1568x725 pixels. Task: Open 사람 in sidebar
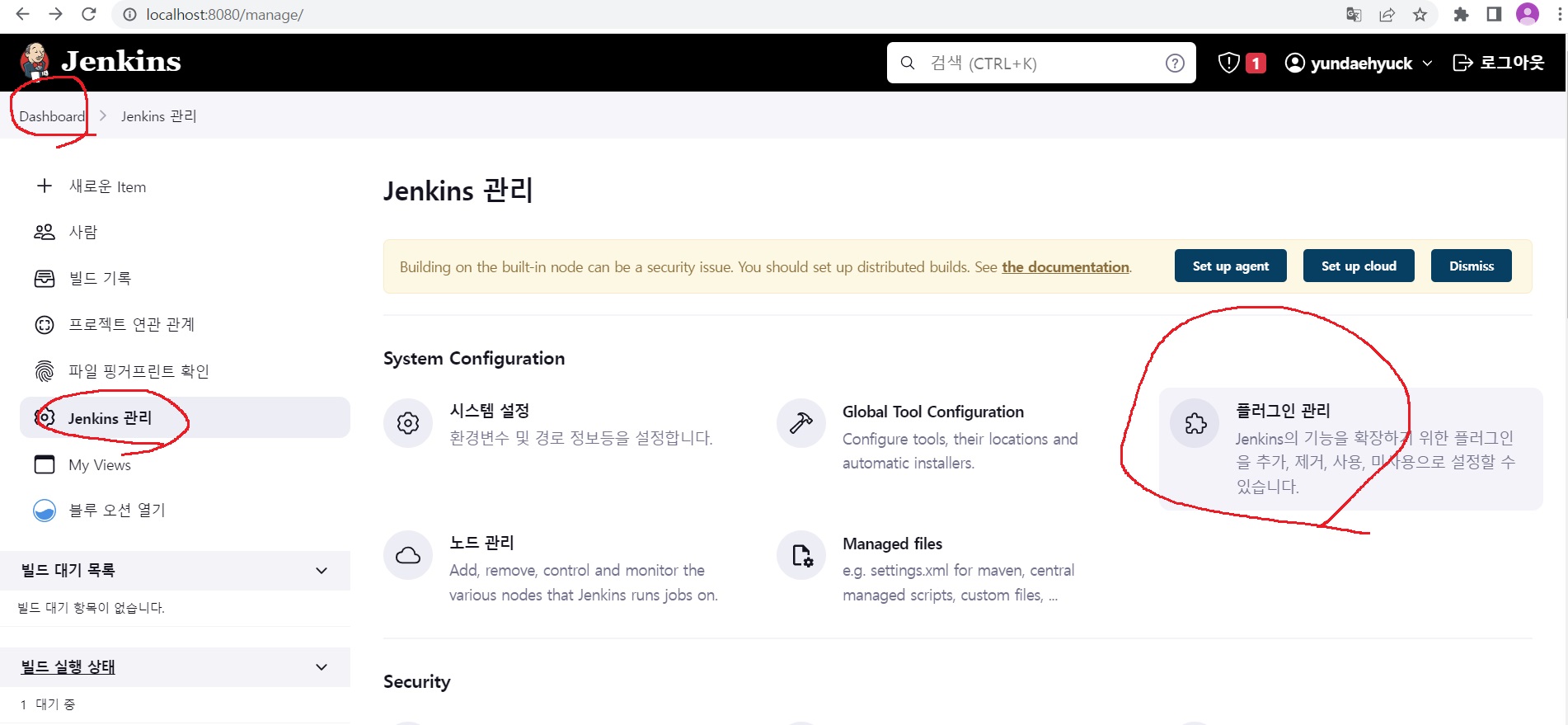185,232
